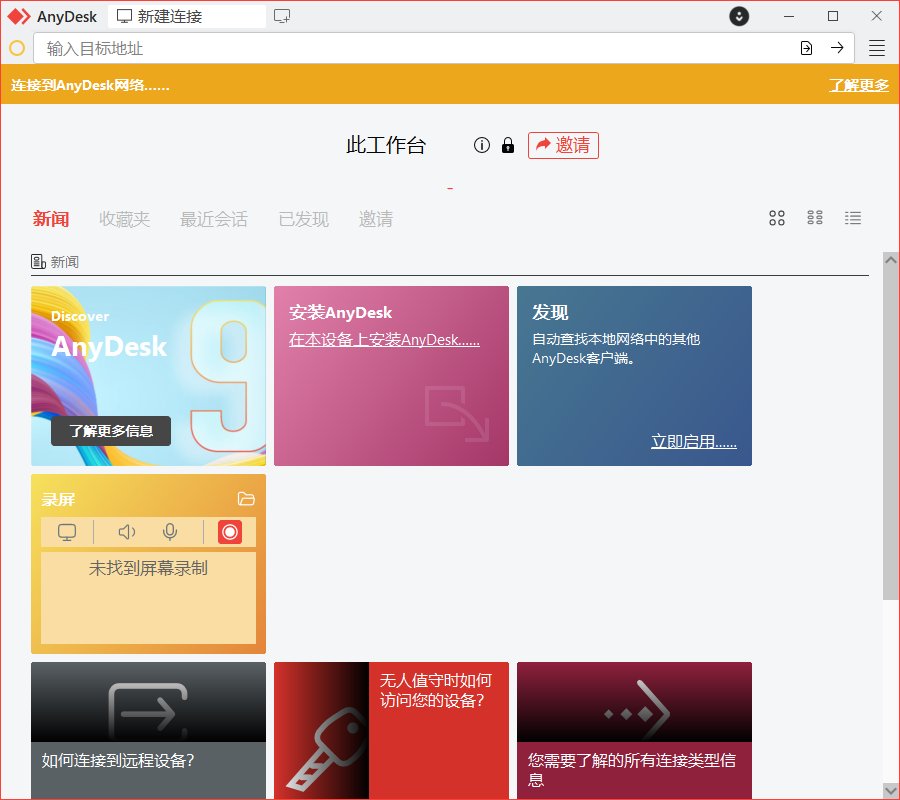Click the info icon beside 此工作台
The height and width of the screenshot is (800, 900).
(482, 145)
